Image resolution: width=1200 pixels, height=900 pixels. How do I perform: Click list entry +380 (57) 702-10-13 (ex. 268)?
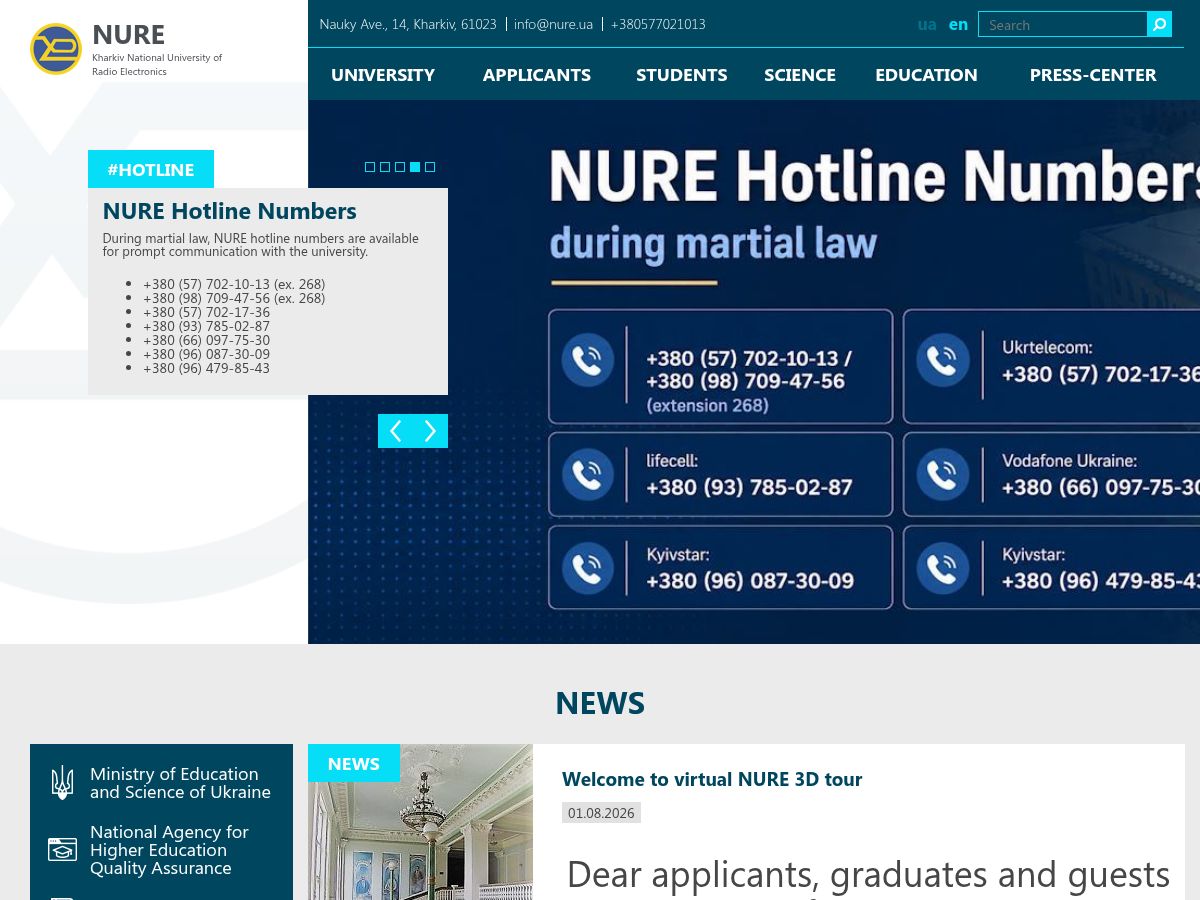pos(234,284)
